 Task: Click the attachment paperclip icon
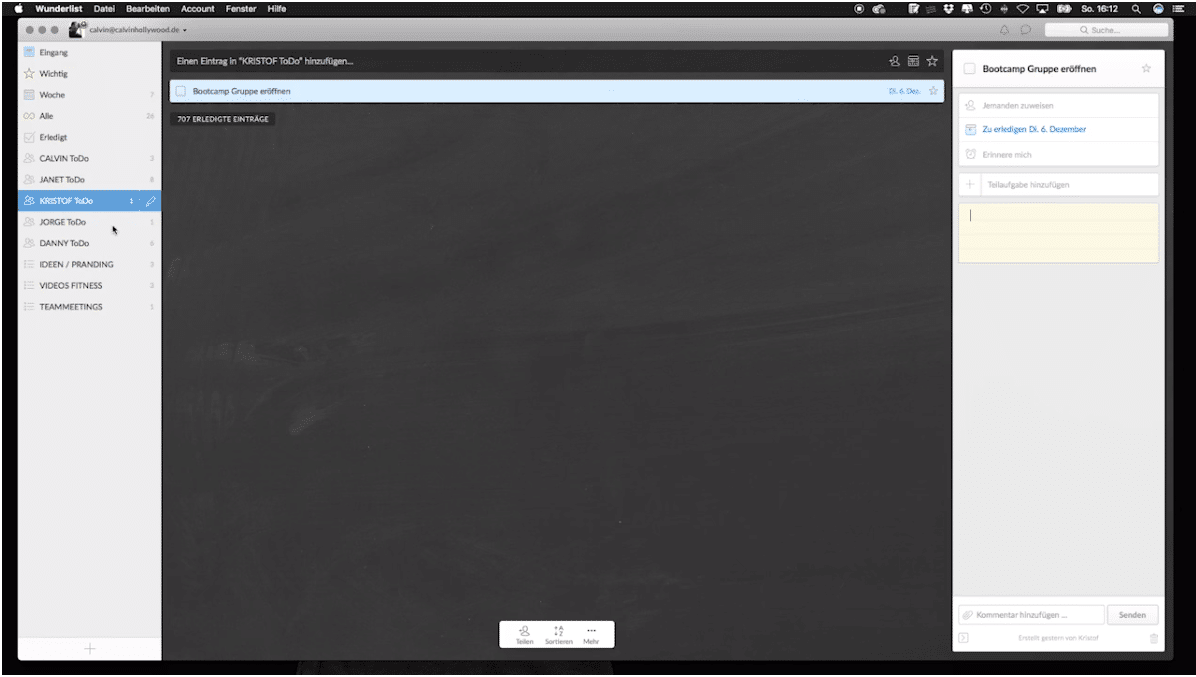pyautogui.click(x=968, y=614)
